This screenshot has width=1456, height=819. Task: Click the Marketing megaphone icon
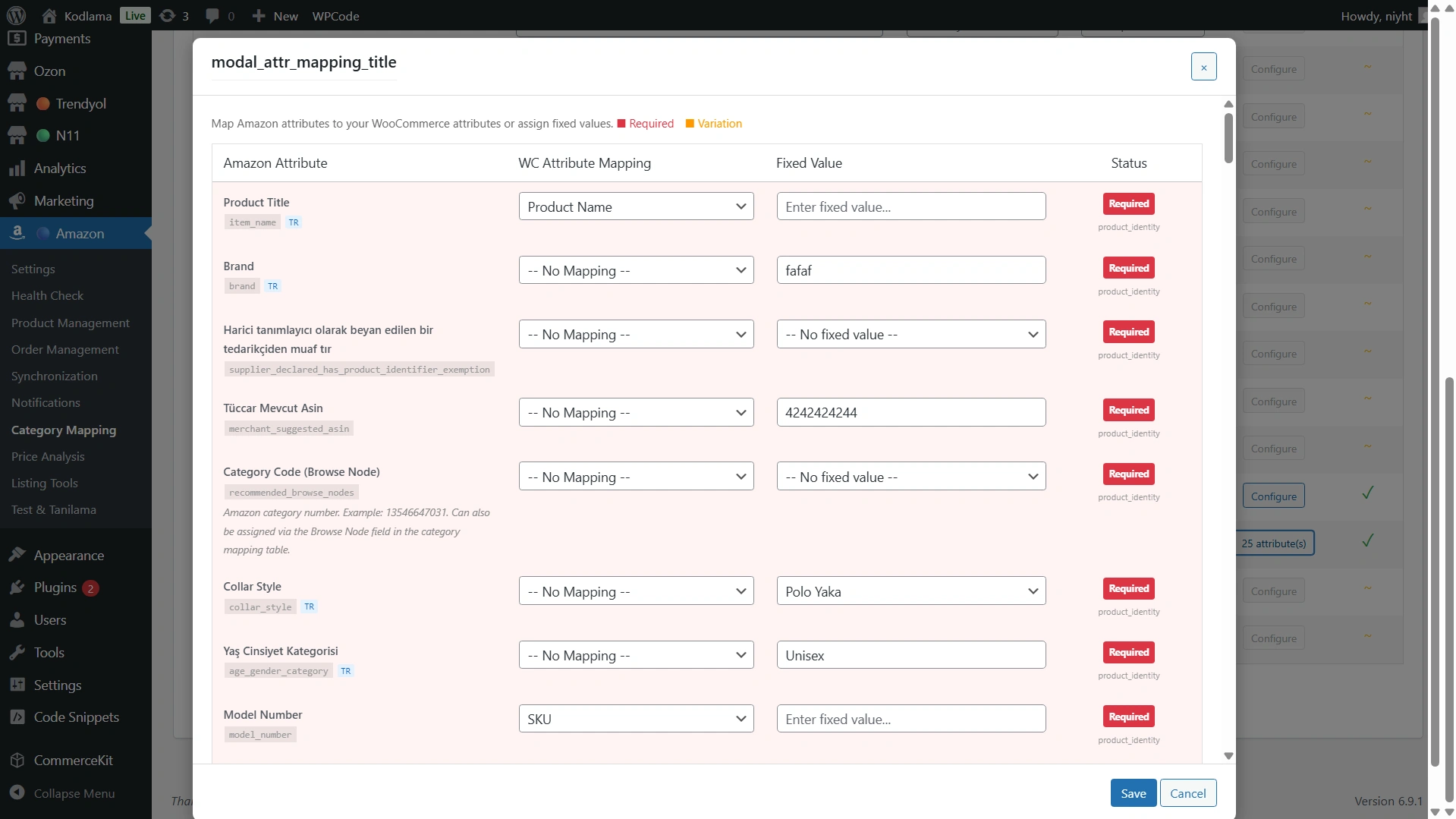(17, 201)
